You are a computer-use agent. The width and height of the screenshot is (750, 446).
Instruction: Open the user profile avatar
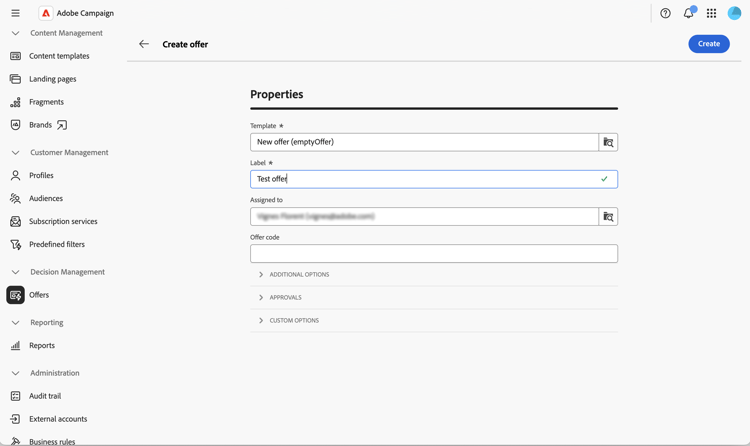734,13
